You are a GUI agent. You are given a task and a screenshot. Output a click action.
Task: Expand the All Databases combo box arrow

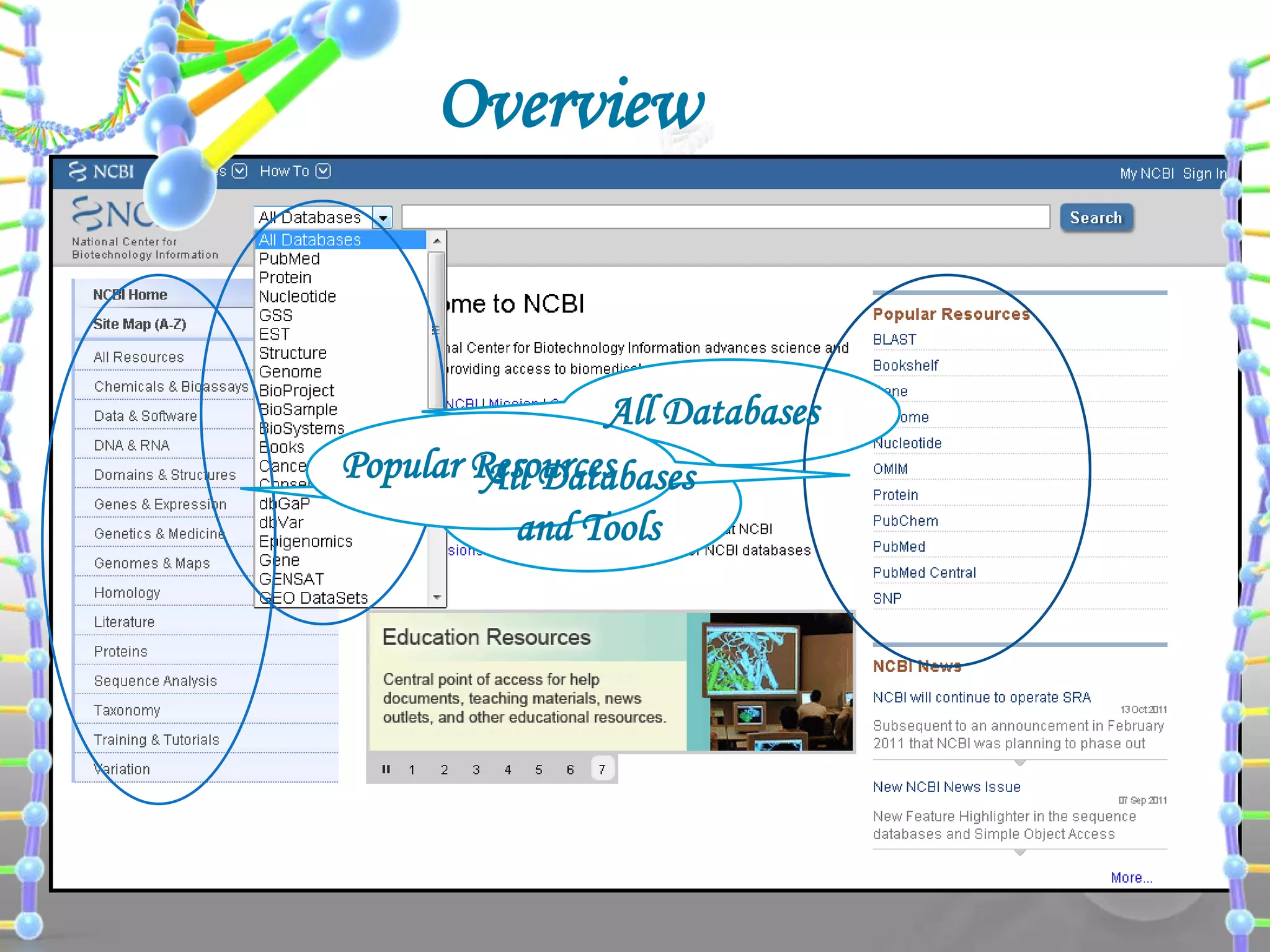point(383,218)
